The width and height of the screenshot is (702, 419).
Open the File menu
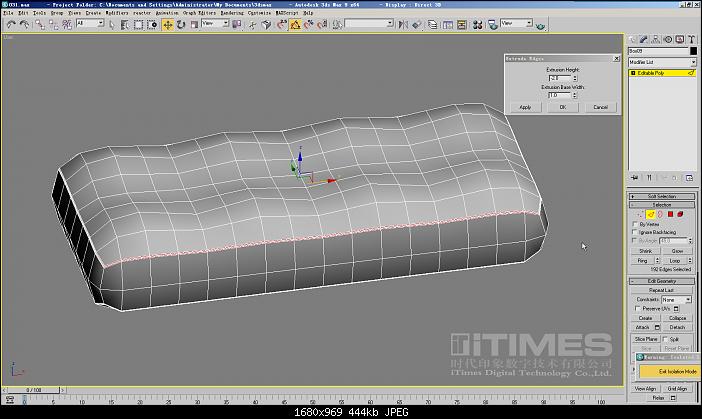(x=8, y=13)
